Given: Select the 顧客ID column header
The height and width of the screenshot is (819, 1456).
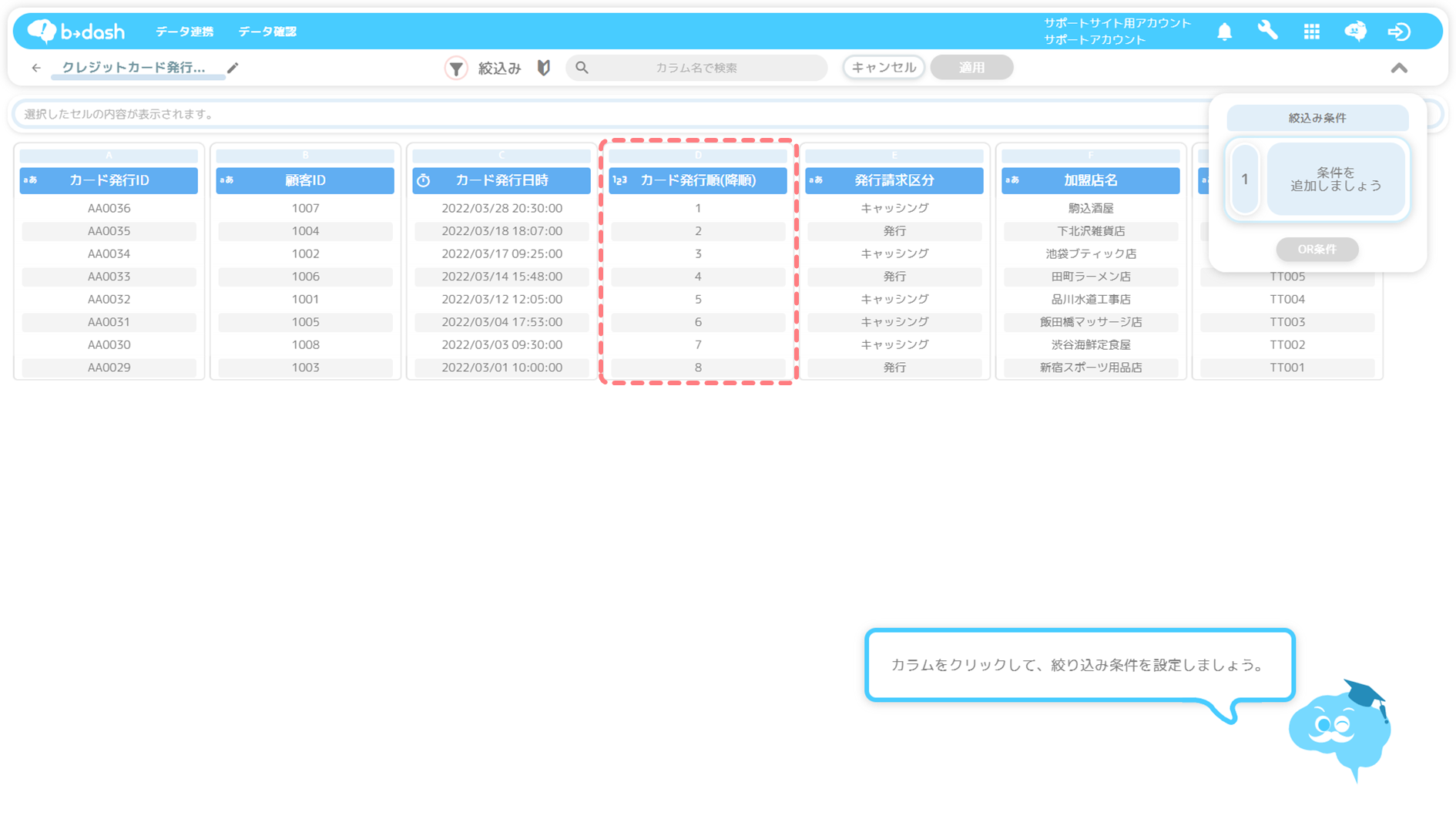Looking at the screenshot, I should 305,180.
